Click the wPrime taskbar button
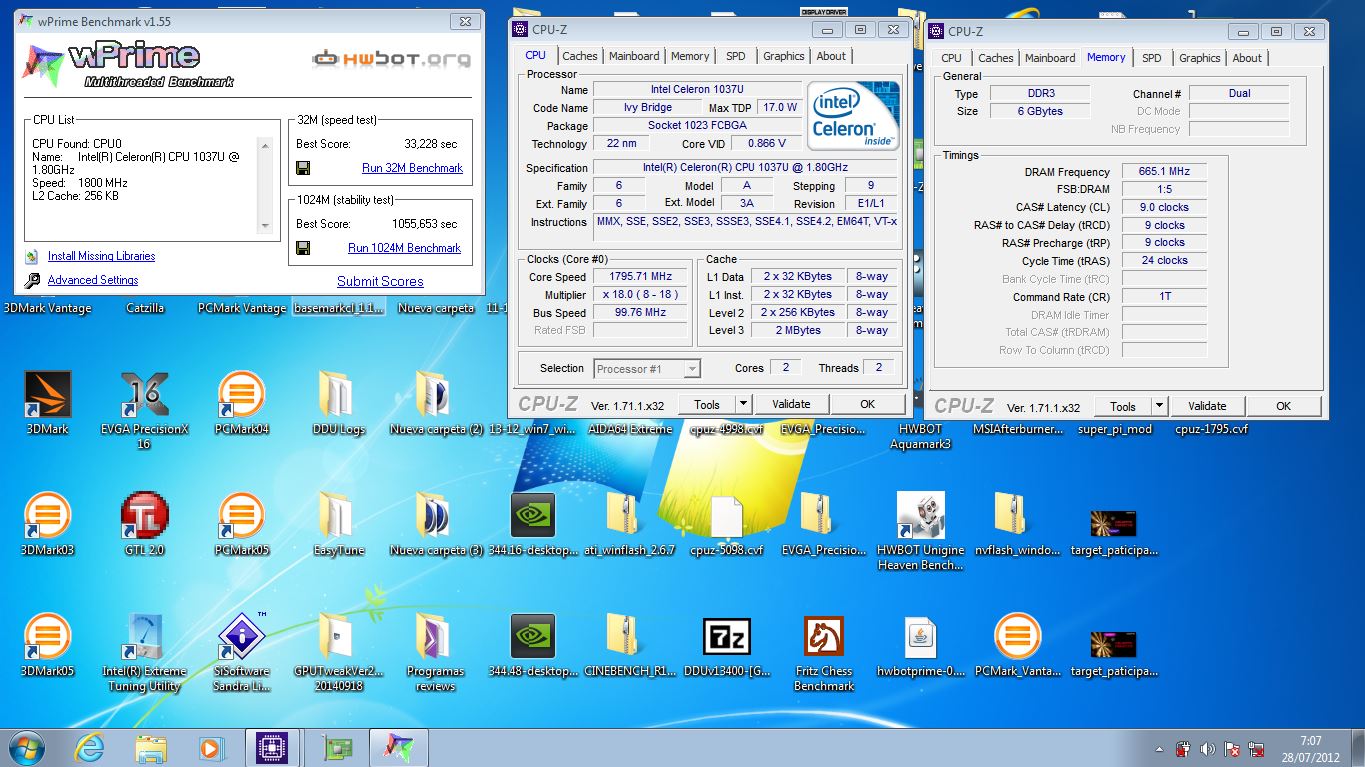The height and width of the screenshot is (767, 1365). point(399,747)
